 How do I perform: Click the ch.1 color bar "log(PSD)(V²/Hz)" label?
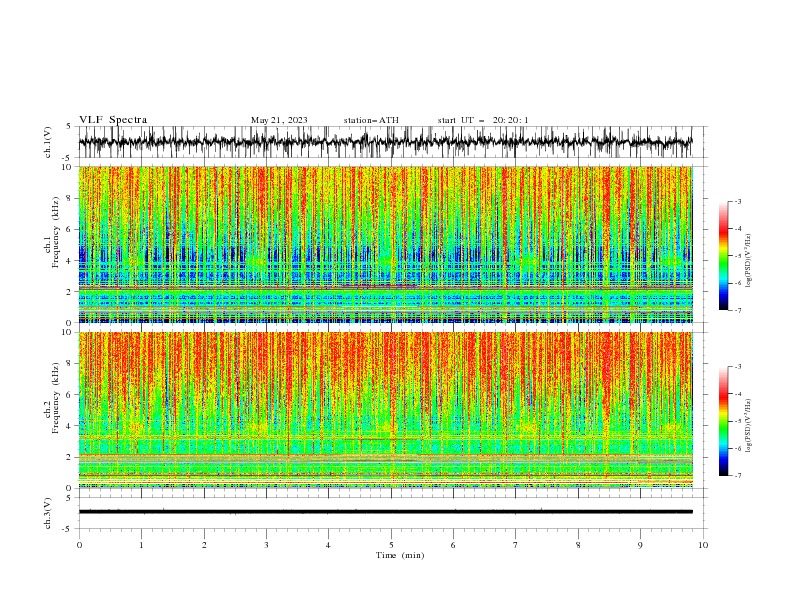pos(748,261)
